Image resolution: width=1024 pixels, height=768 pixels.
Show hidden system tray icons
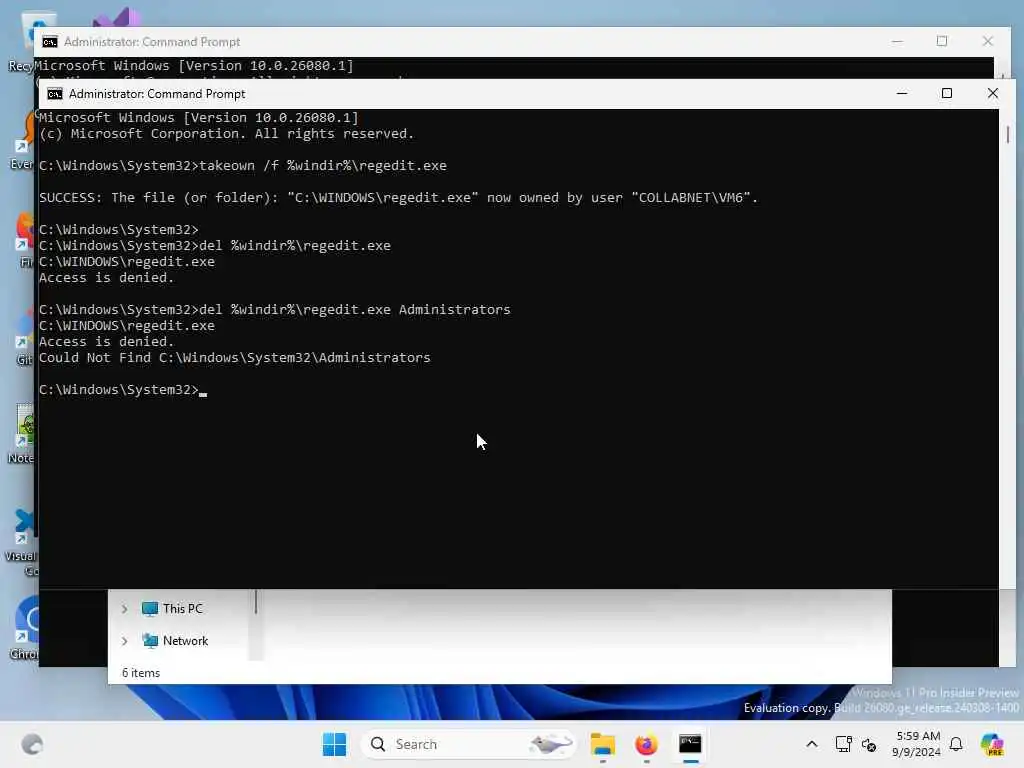(x=812, y=744)
